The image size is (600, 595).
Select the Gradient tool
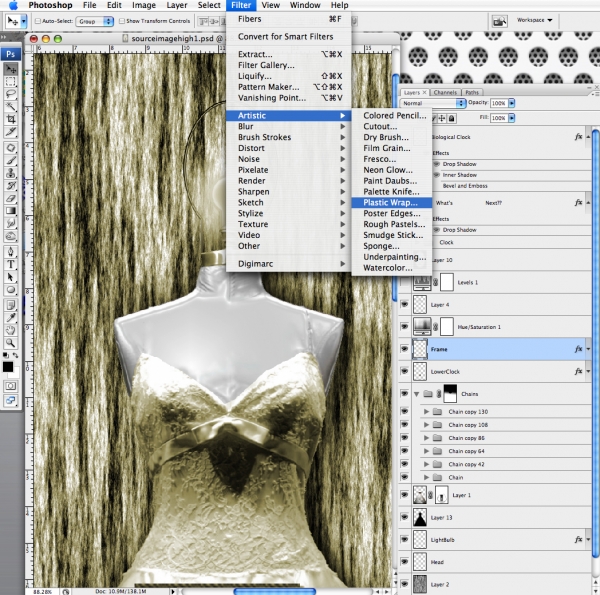point(11,210)
